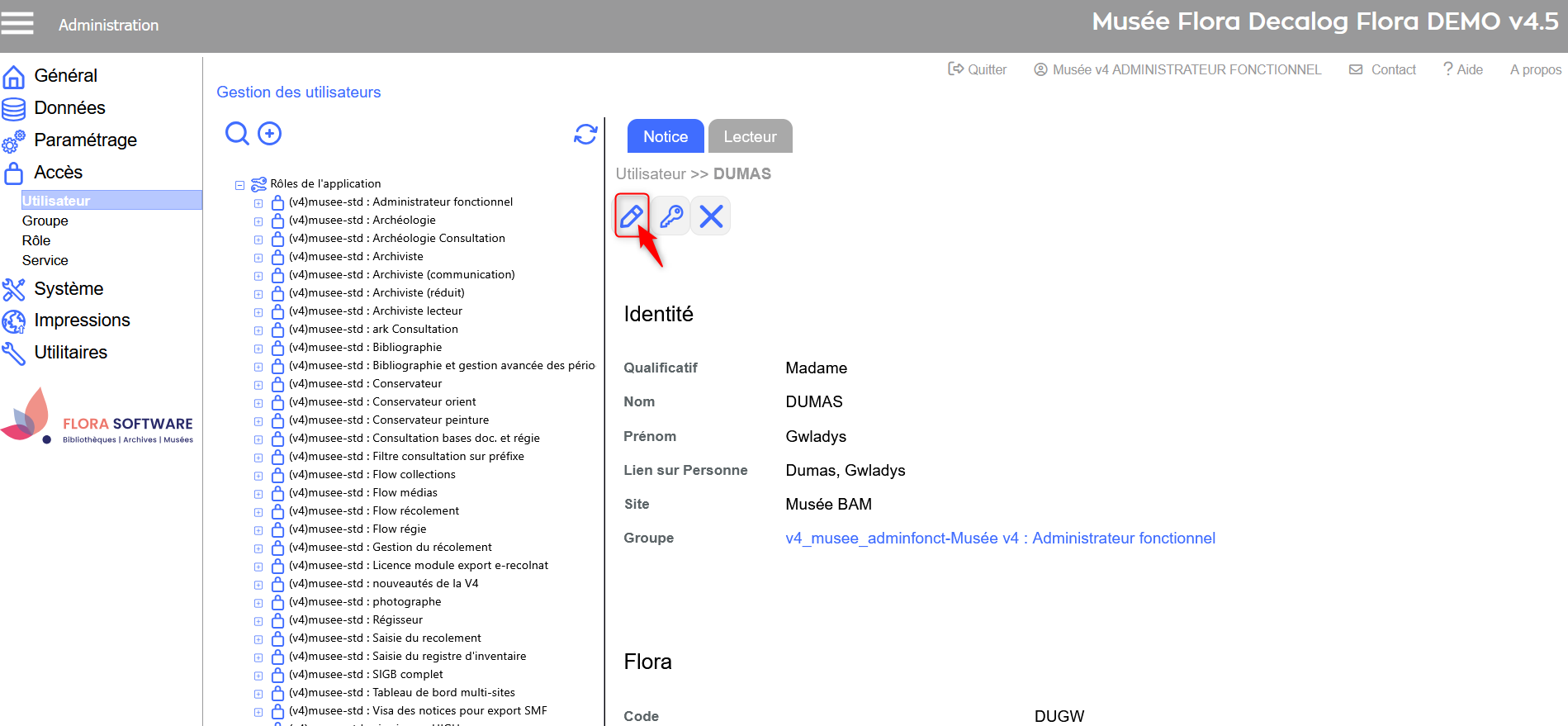Collapse the Rôles de l'application tree

239,185
